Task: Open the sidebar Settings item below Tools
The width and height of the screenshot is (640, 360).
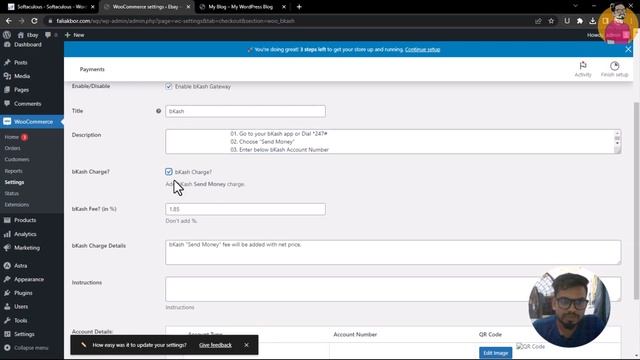Action: 24,334
